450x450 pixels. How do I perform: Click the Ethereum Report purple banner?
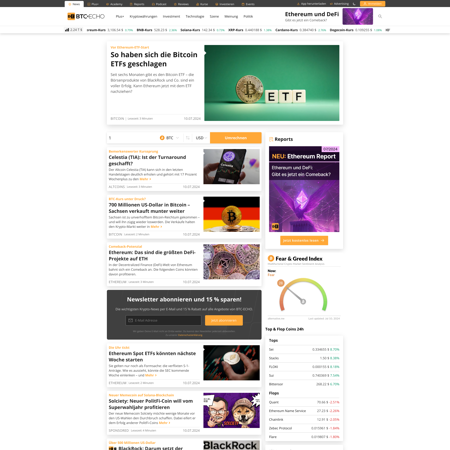304,189
